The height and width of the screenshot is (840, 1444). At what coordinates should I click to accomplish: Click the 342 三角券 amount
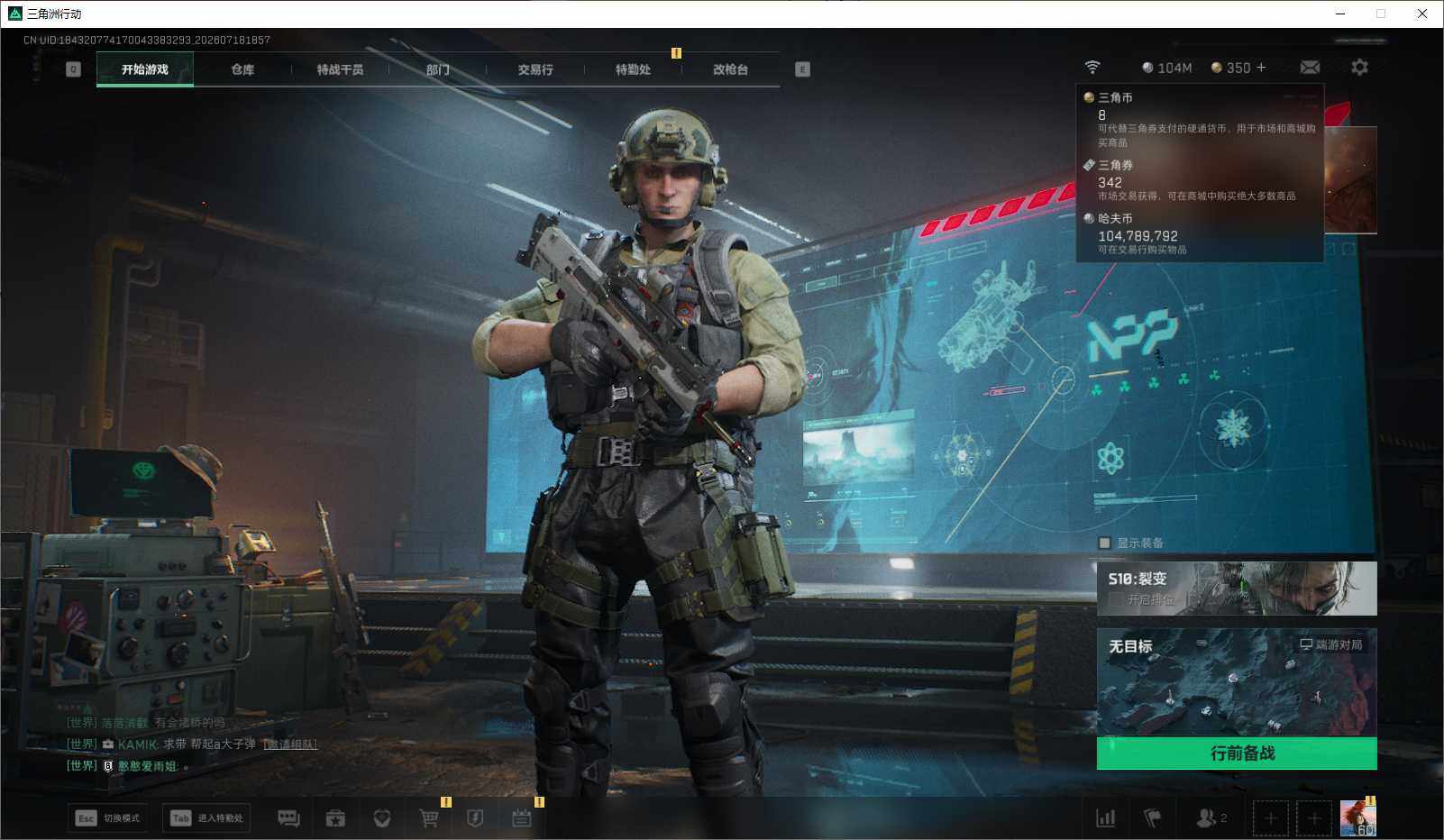pyautogui.click(x=1110, y=182)
